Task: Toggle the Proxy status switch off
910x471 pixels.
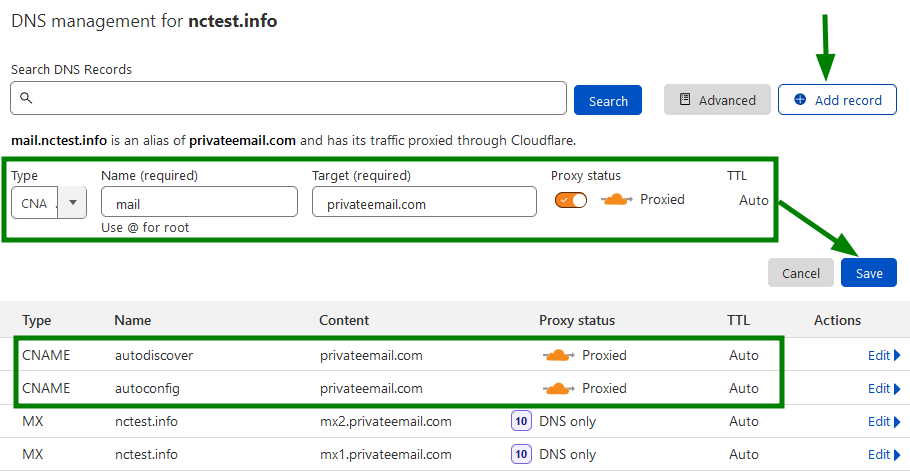Action: (571, 200)
